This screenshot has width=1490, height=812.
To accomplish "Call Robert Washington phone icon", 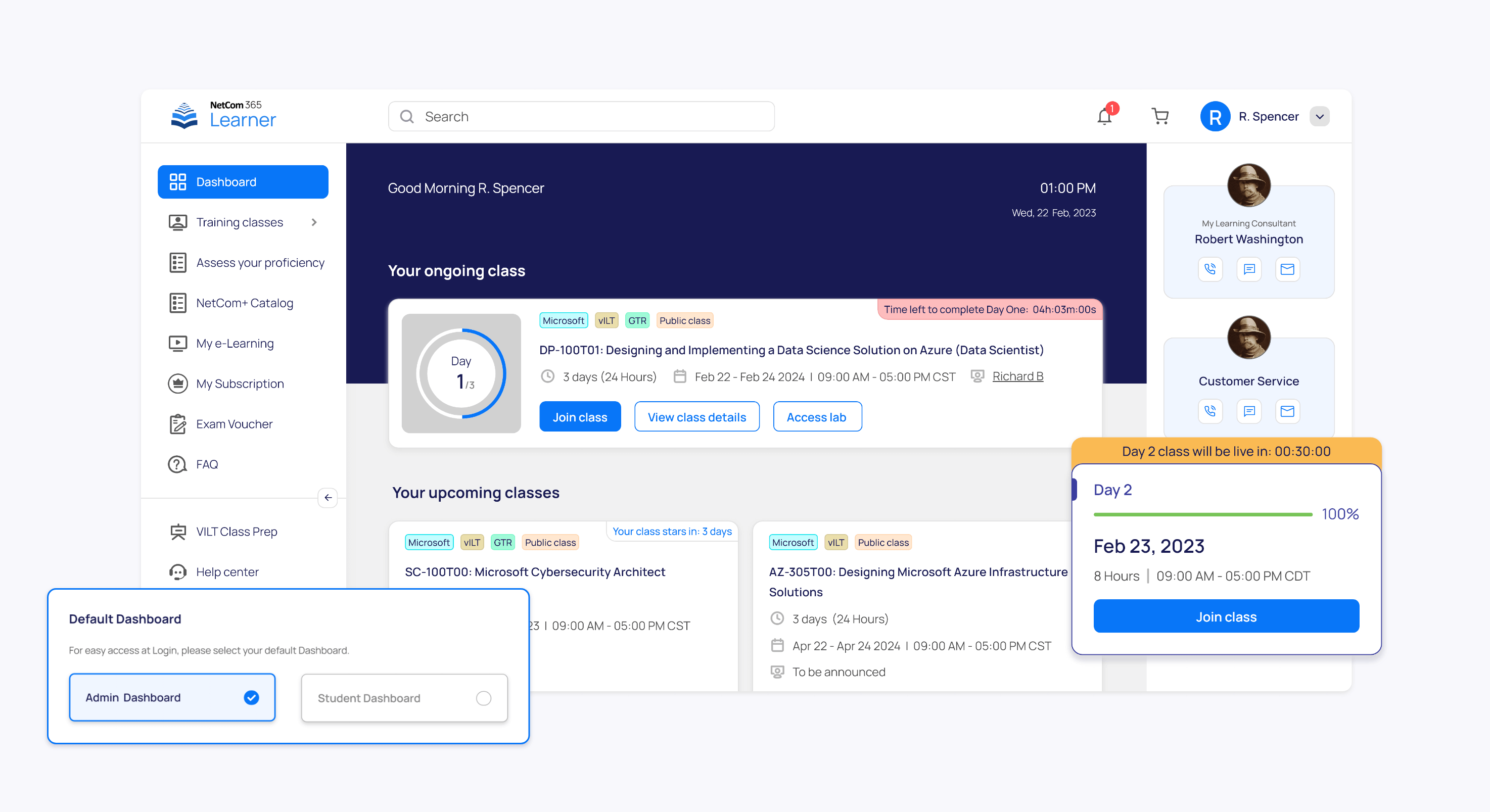I will (x=1209, y=269).
